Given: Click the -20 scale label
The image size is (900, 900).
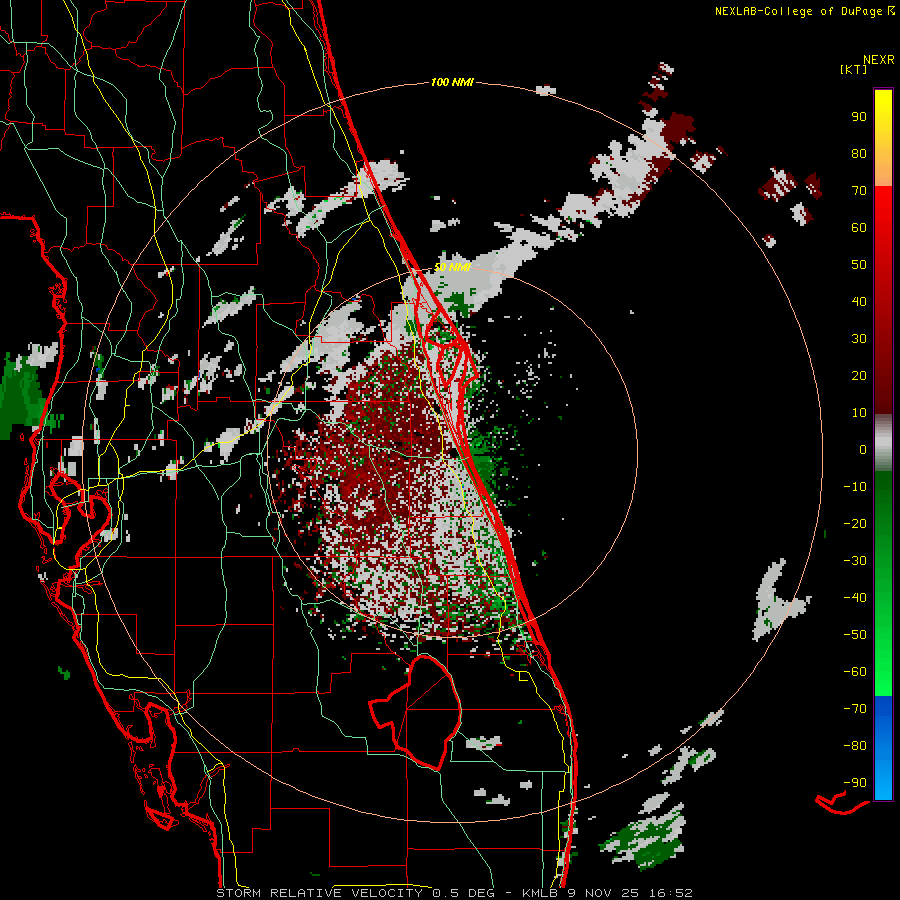Looking at the screenshot, I should (855, 524).
